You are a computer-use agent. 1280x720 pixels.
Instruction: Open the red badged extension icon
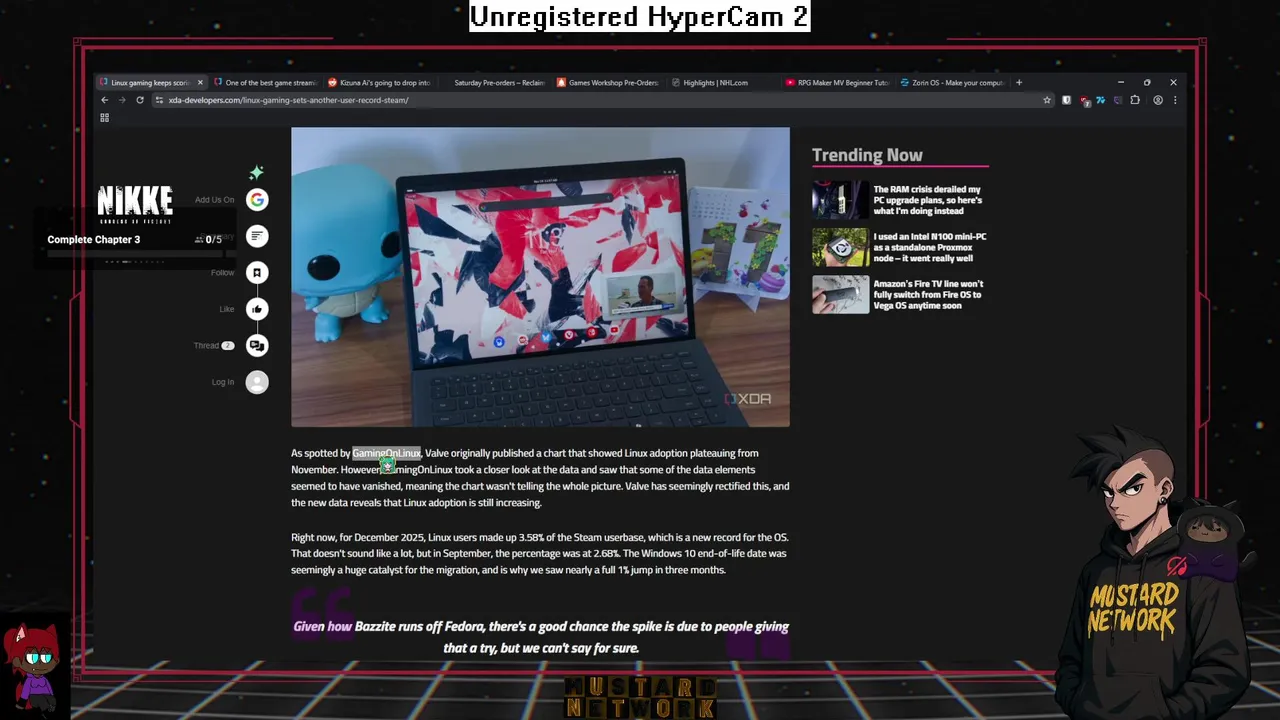click(1085, 101)
